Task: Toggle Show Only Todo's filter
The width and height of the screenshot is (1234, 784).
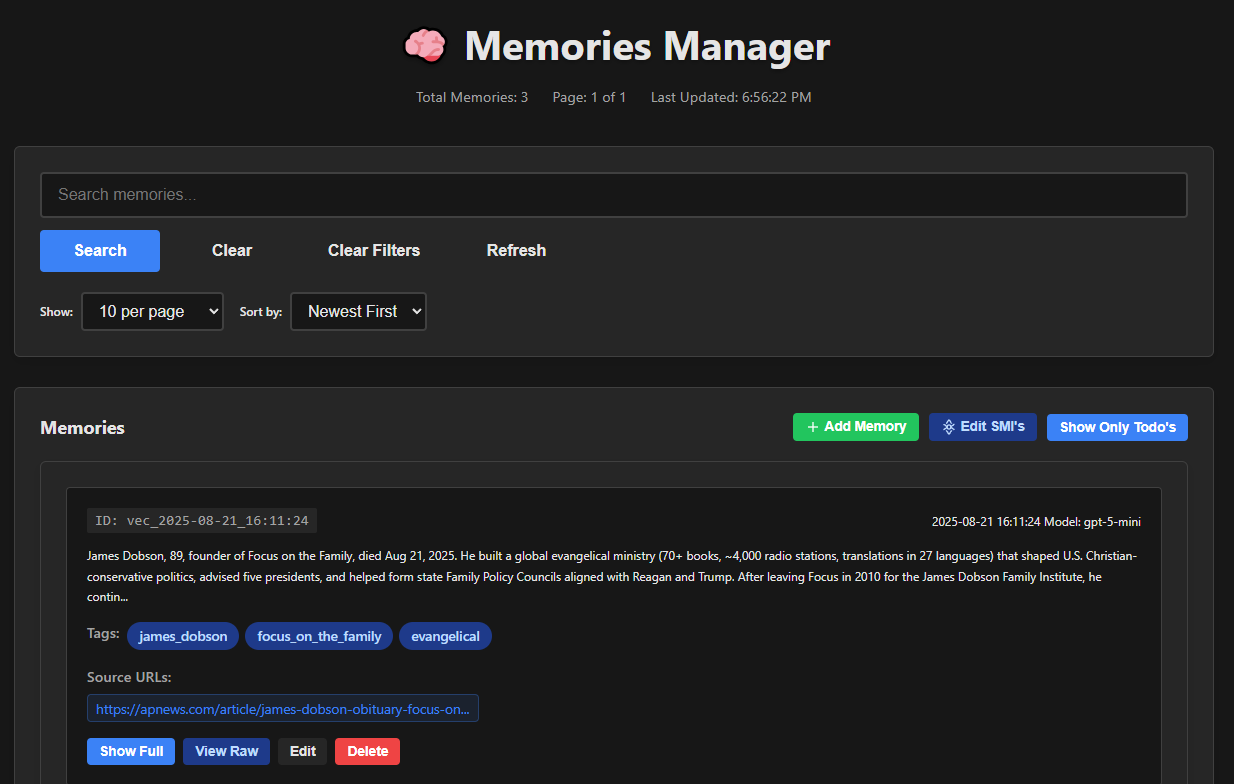Action: coord(1117,427)
